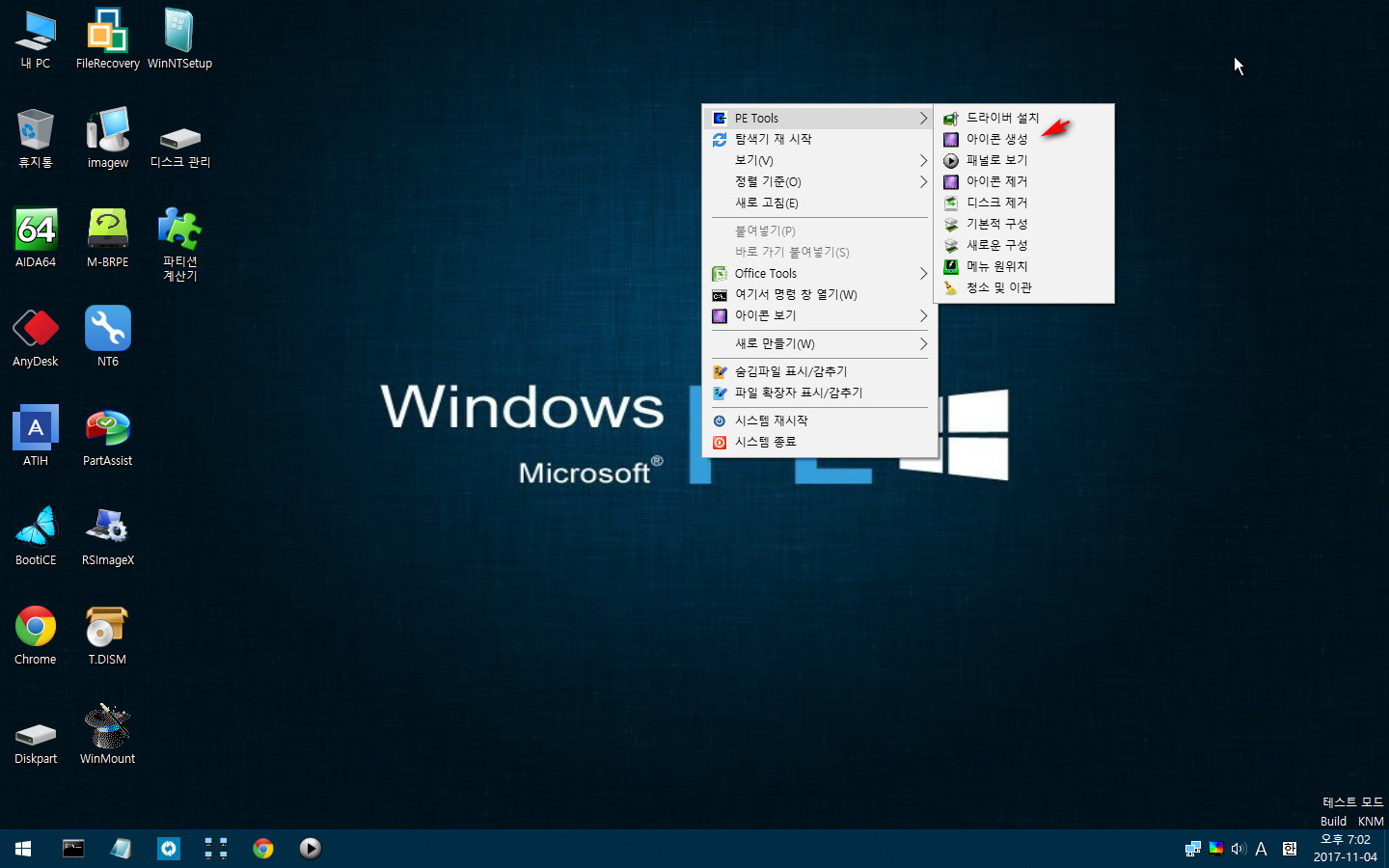Viewport: 1389px width, 868px height.
Task: Select 시스템 재시작 to reboot
Action: 820,420
